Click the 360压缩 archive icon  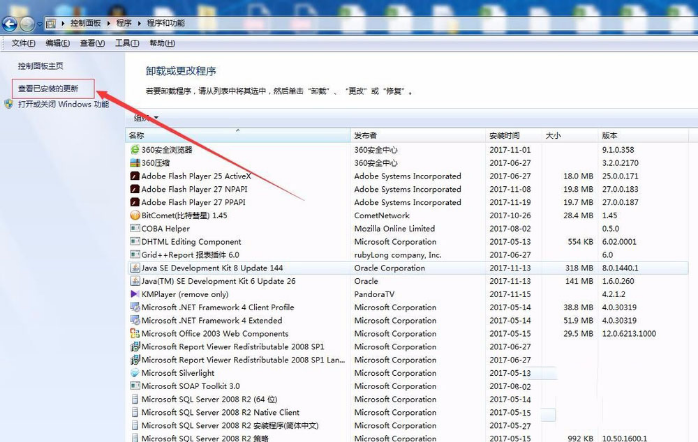[x=135, y=162]
